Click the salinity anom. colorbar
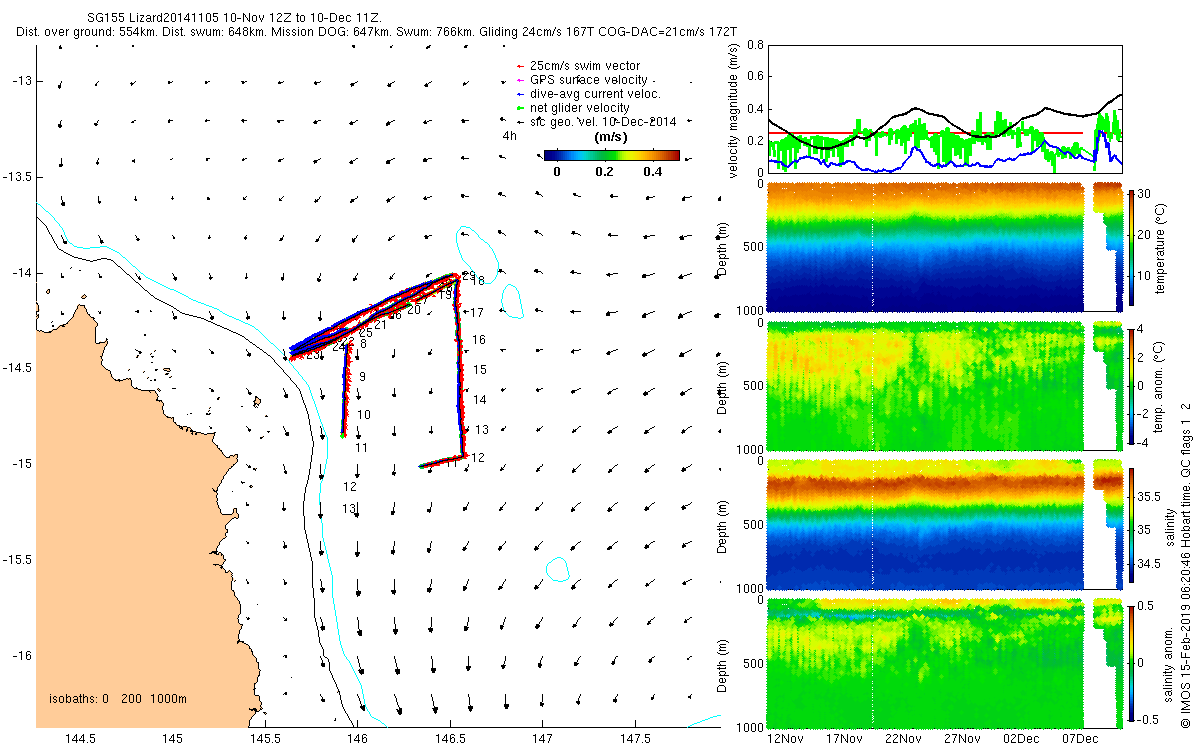Screen dimensions: 1200x750 1132,662
